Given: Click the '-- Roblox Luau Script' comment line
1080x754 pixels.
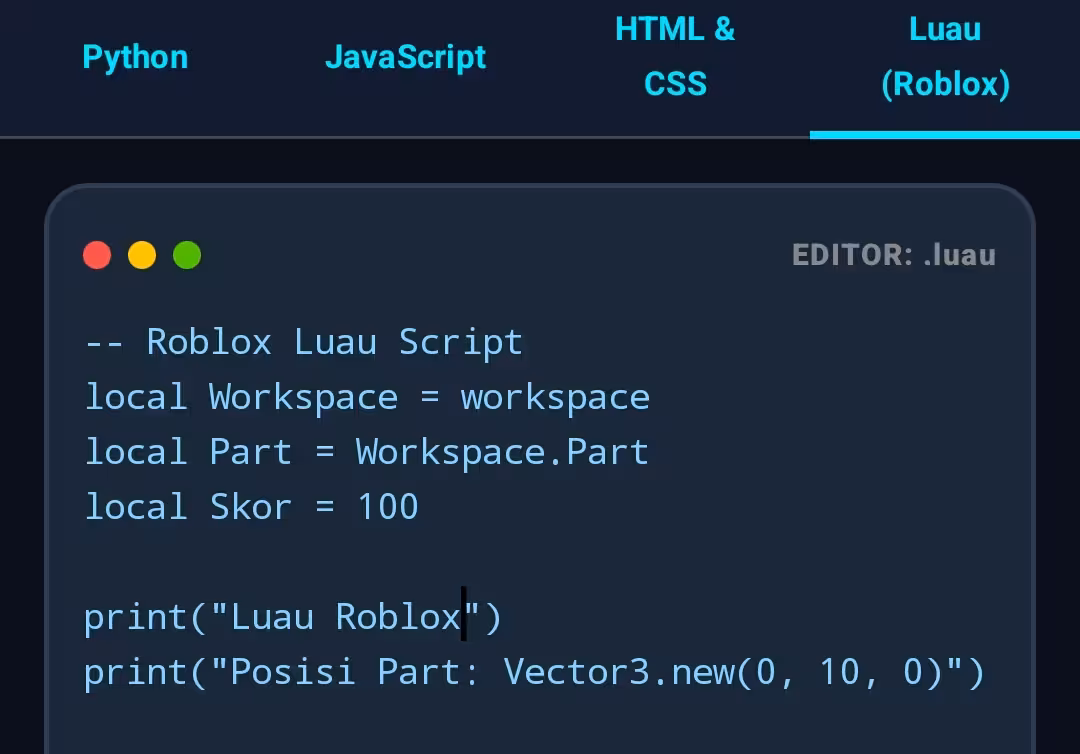Looking at the screenshot, I should [304, 342].
